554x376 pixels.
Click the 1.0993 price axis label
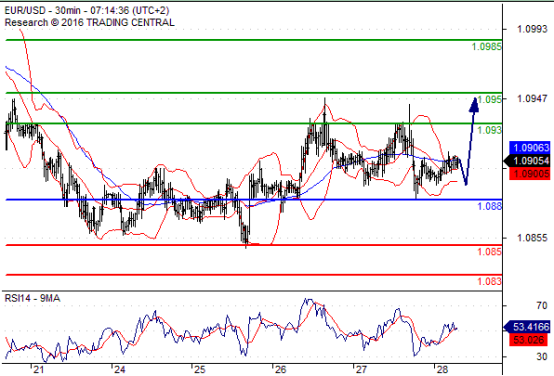532,29
